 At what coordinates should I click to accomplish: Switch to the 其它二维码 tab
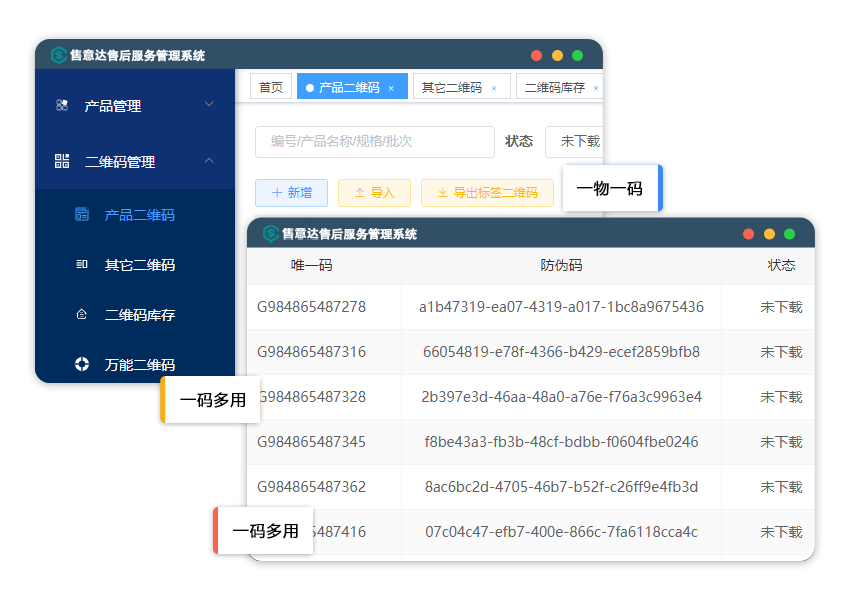click(461, 87)
